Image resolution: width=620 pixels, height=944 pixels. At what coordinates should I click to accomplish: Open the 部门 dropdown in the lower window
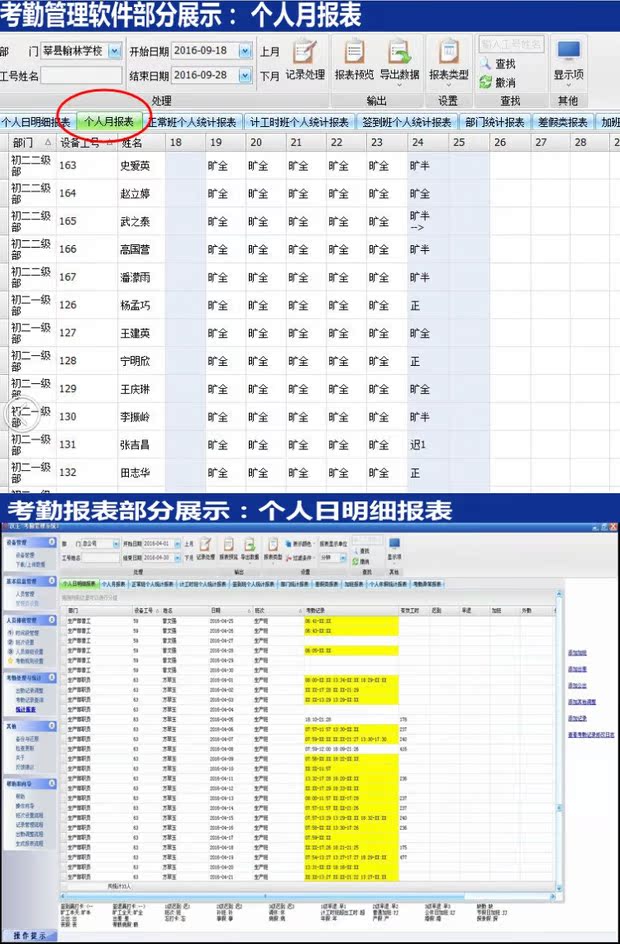click(x=116, y=544)
